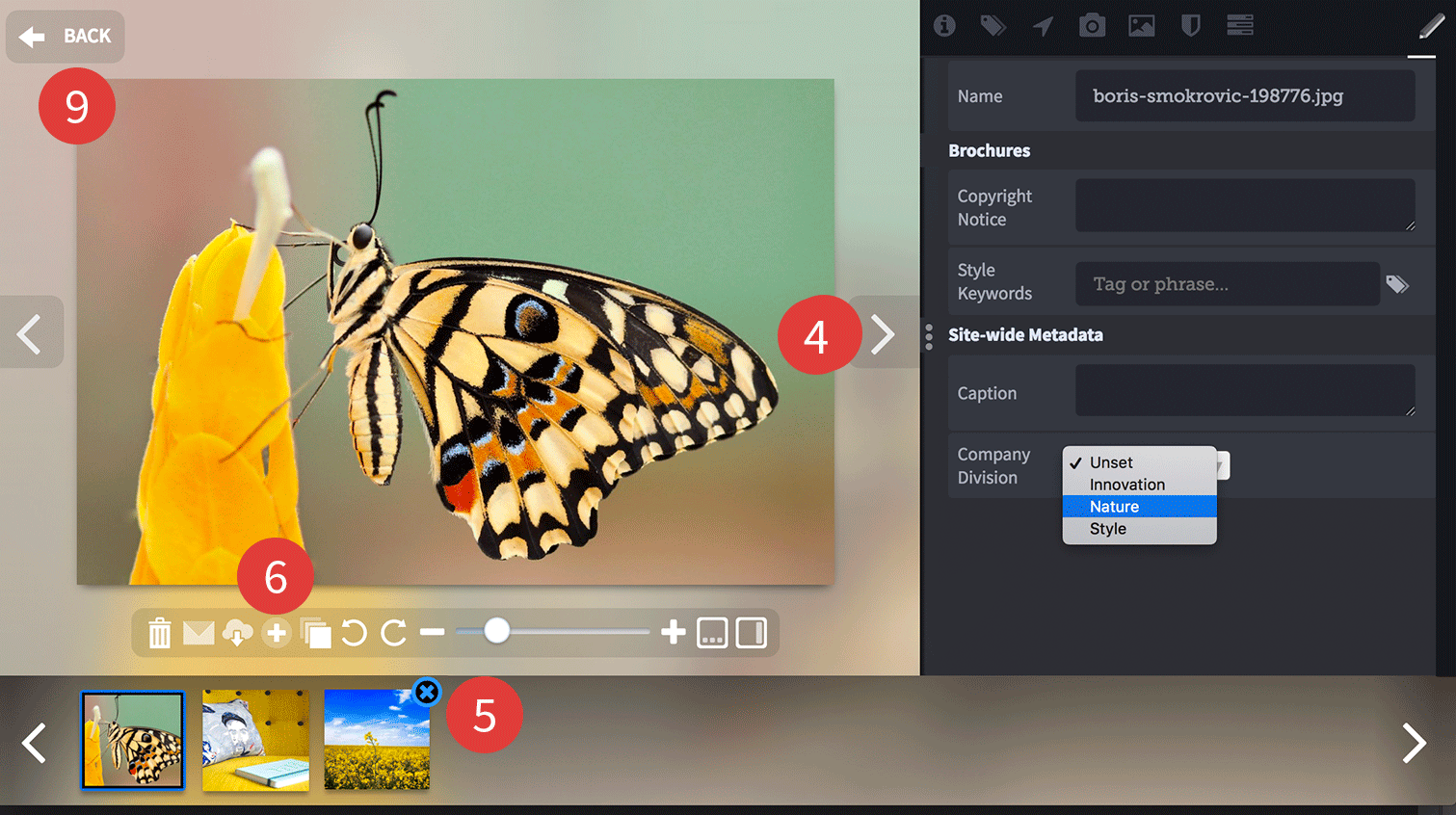The width and height of the screenshot is (1456, 815).
Task: Open the image picture tab
Action: [1142, 26]
